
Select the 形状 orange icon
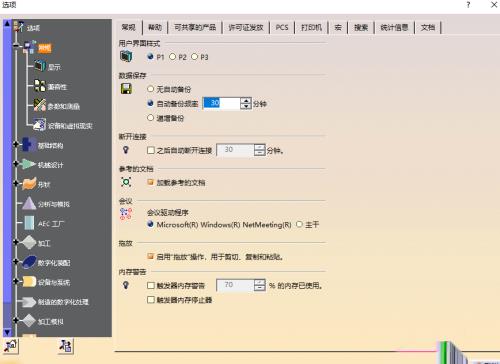pos(29,184)
